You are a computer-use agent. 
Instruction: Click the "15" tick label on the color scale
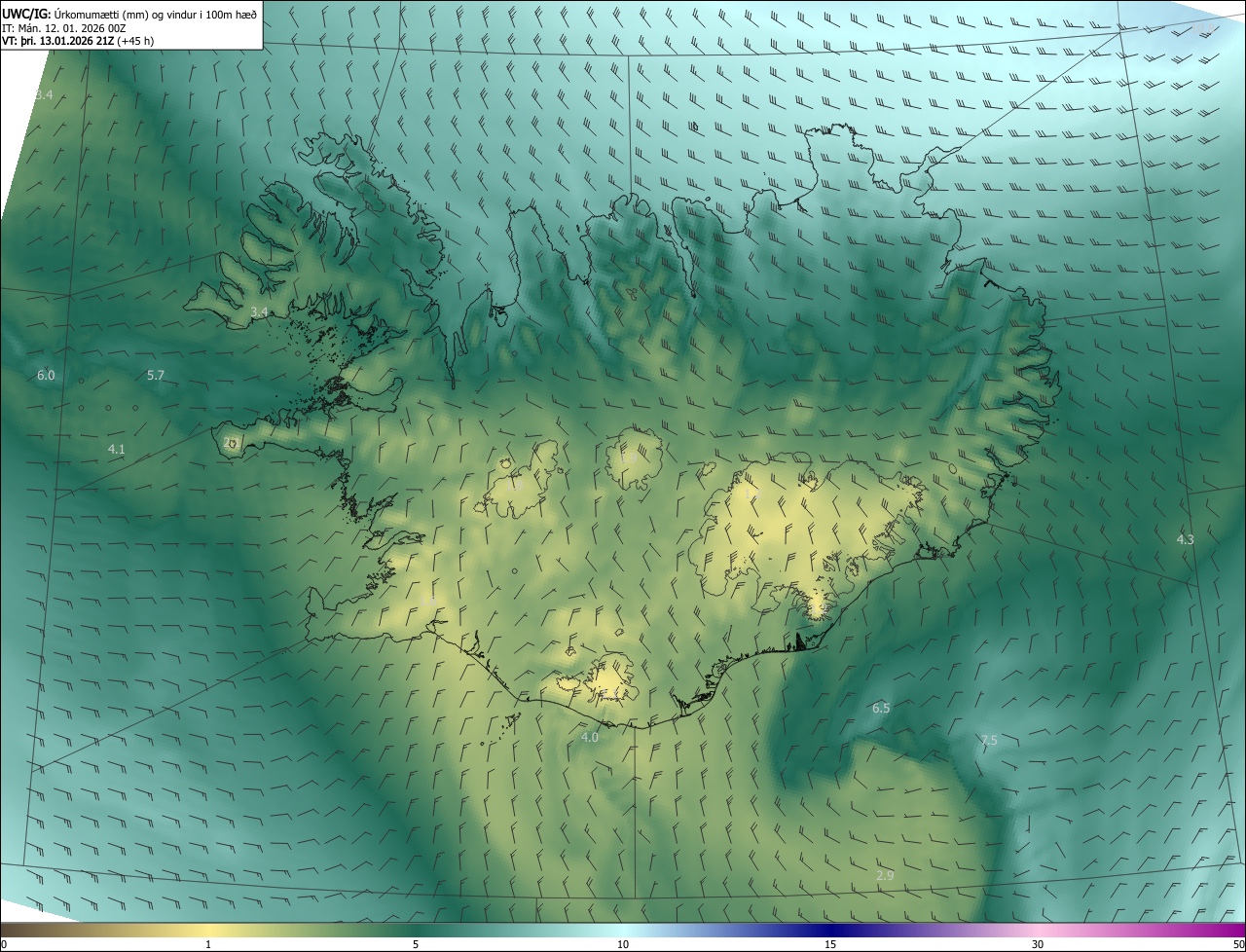pos(830,944)
